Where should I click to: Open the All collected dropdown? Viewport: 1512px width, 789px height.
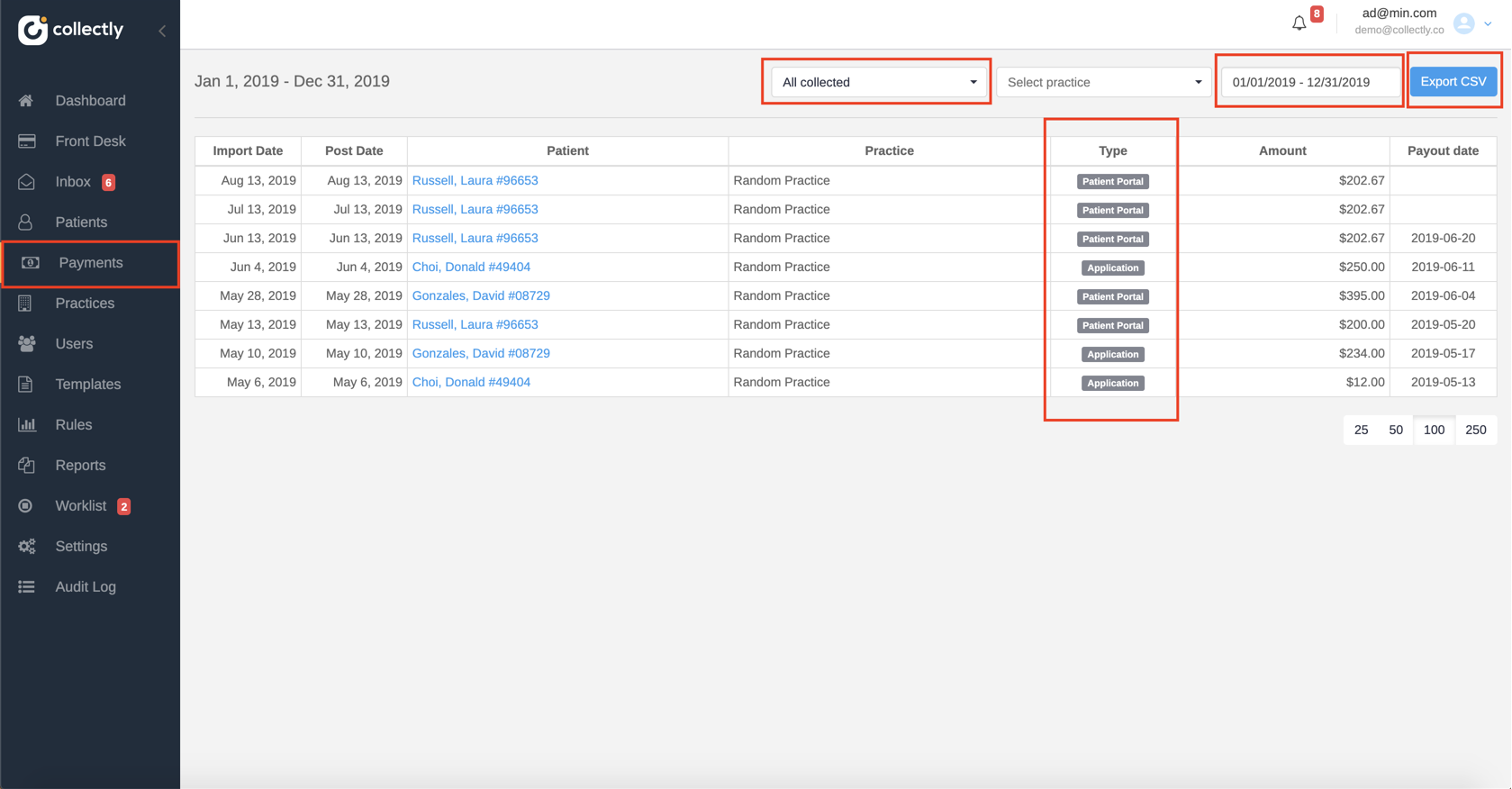878,82
